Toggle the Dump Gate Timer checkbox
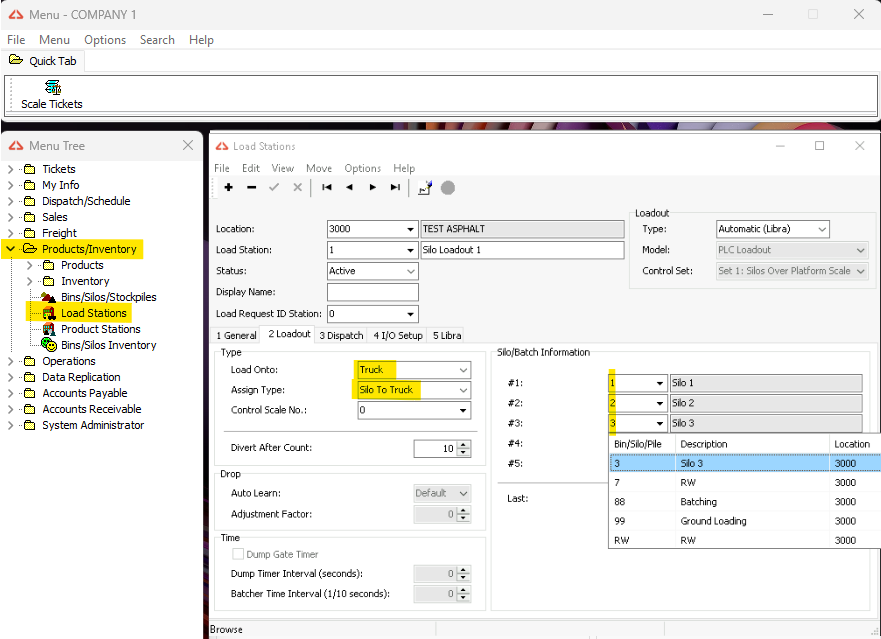Viewport: 881px width, 639px height. [x=238, y=554]
